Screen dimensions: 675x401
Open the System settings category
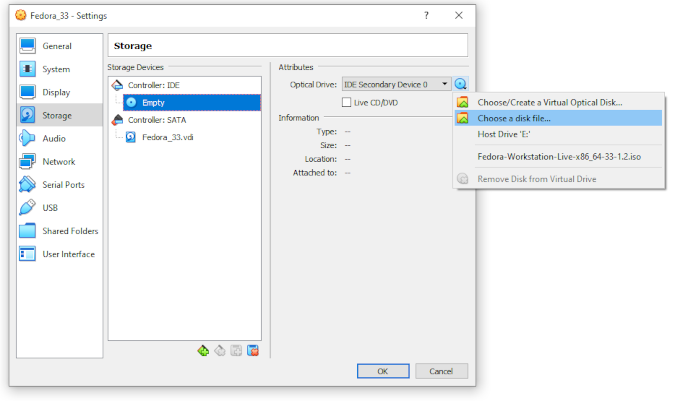[56, 69]
